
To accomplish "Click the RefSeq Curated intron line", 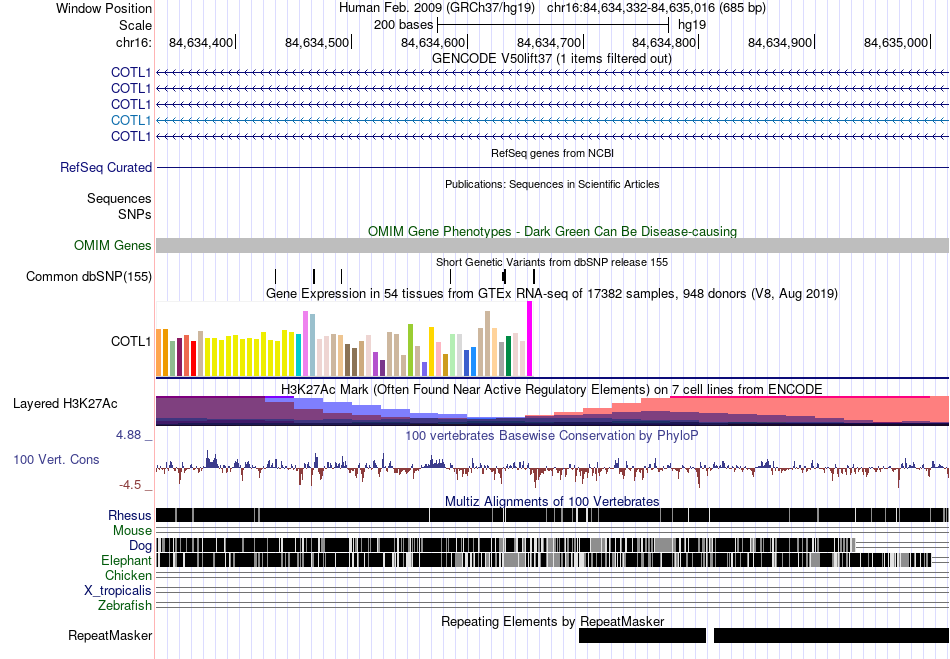I will point(553,167).
